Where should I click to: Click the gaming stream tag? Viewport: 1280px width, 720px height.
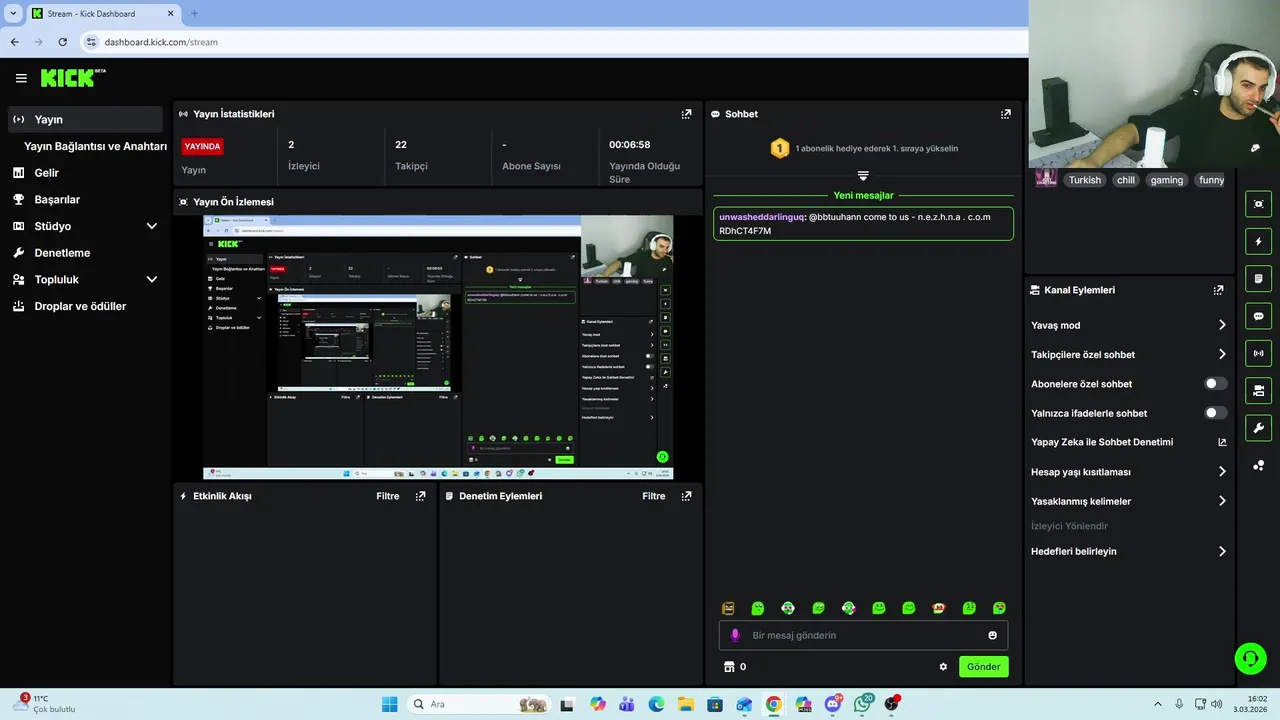pos(1166,180)
